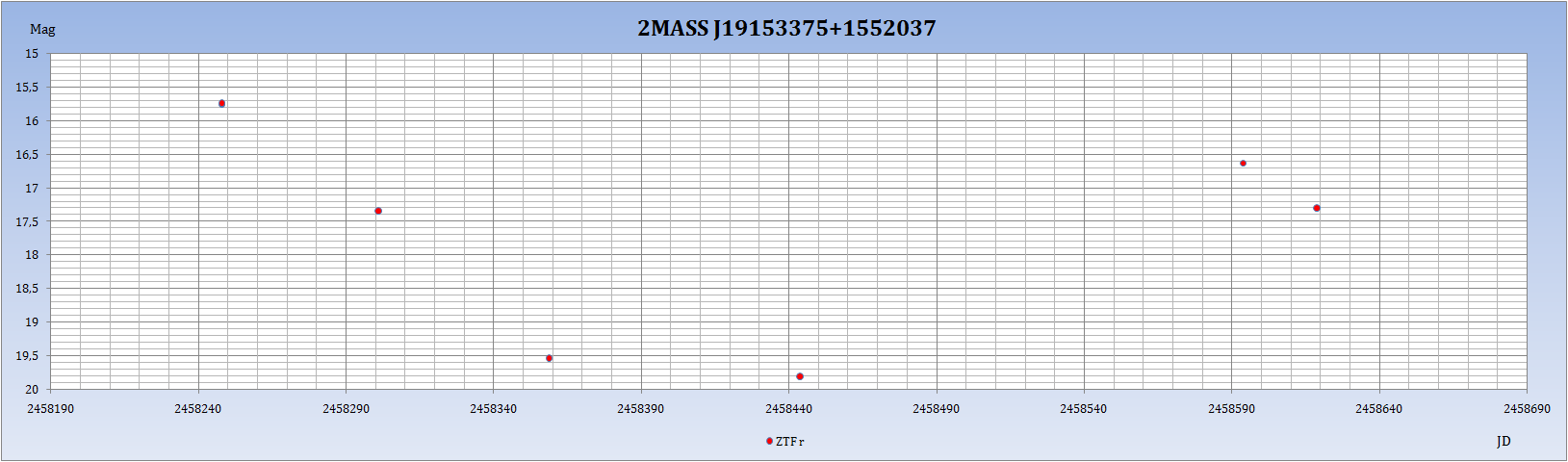Click x-axis label 2458640
The height and width of the screenshot is (462, 1568).
1379,409
